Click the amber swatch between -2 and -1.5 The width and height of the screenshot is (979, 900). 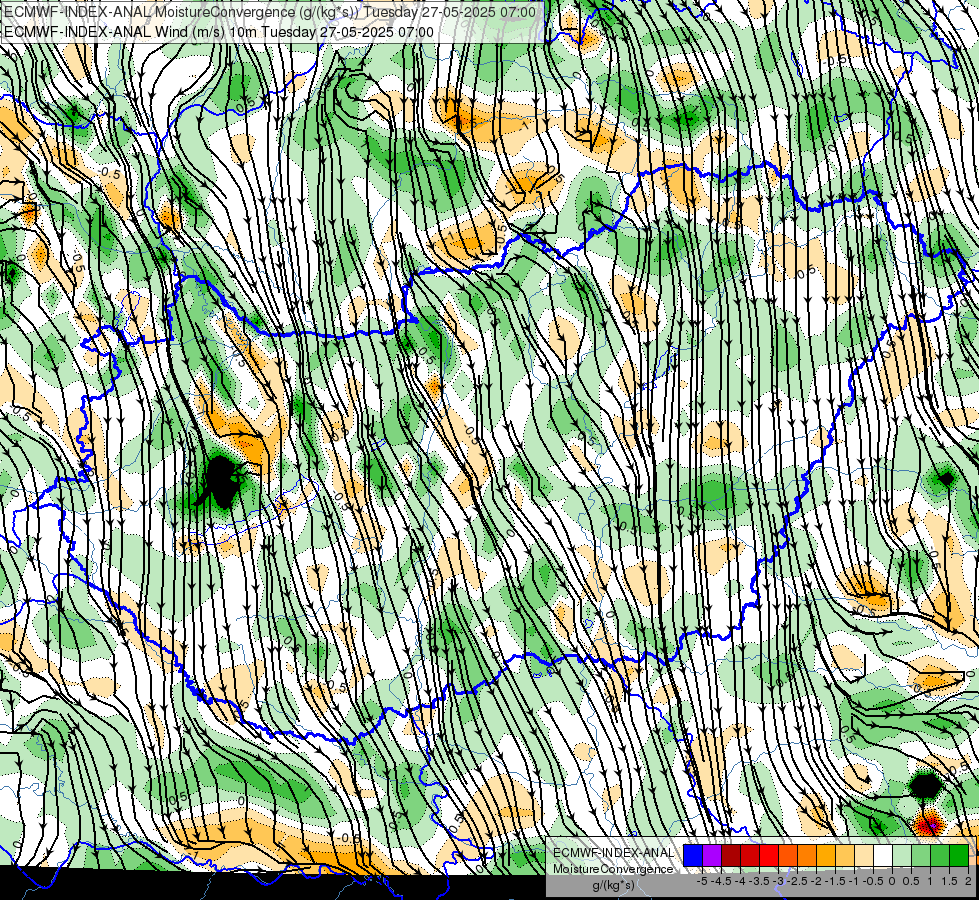(826, 856)
